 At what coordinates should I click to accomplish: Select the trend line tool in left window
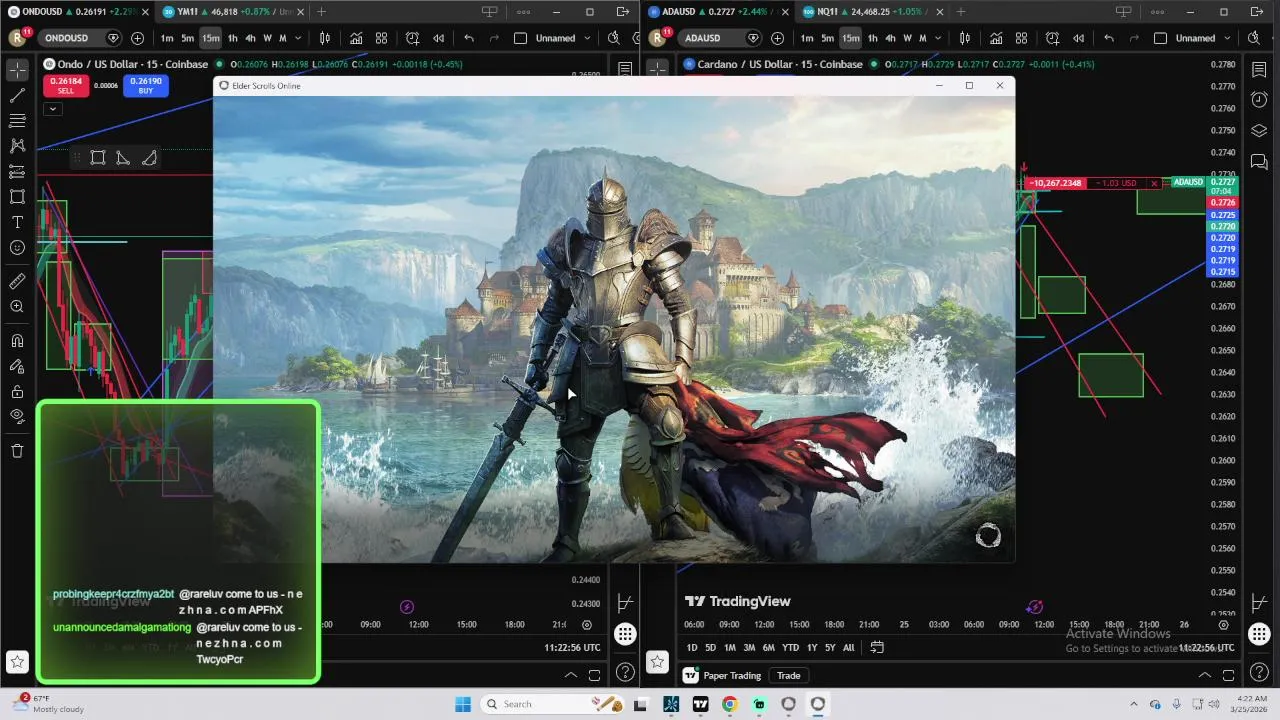point(17,95)
